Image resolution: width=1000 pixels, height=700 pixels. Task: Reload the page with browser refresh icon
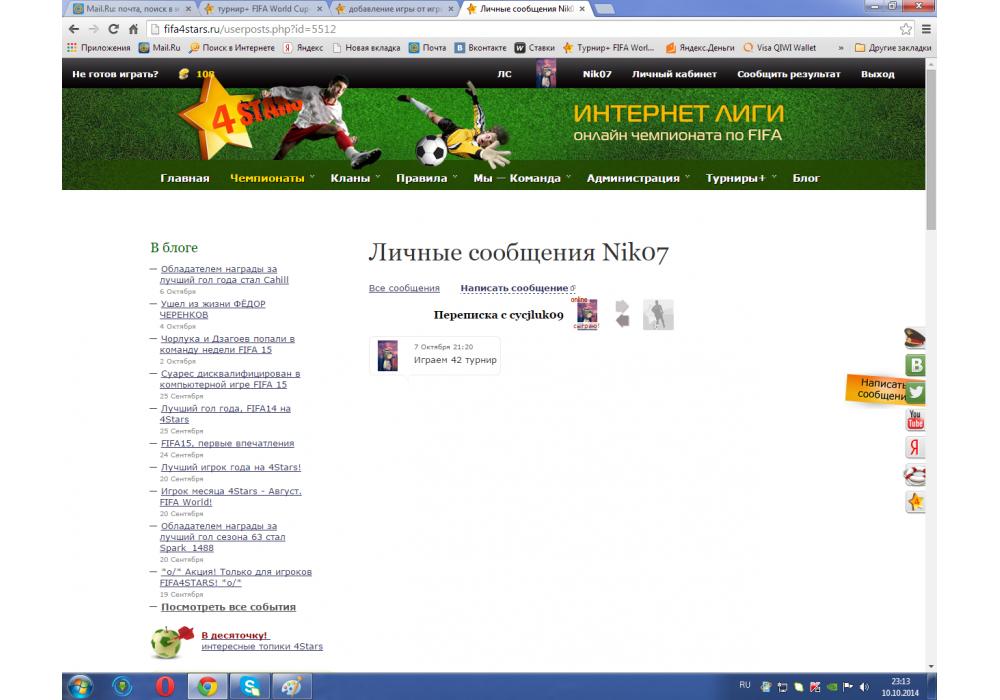pos(112,29)
